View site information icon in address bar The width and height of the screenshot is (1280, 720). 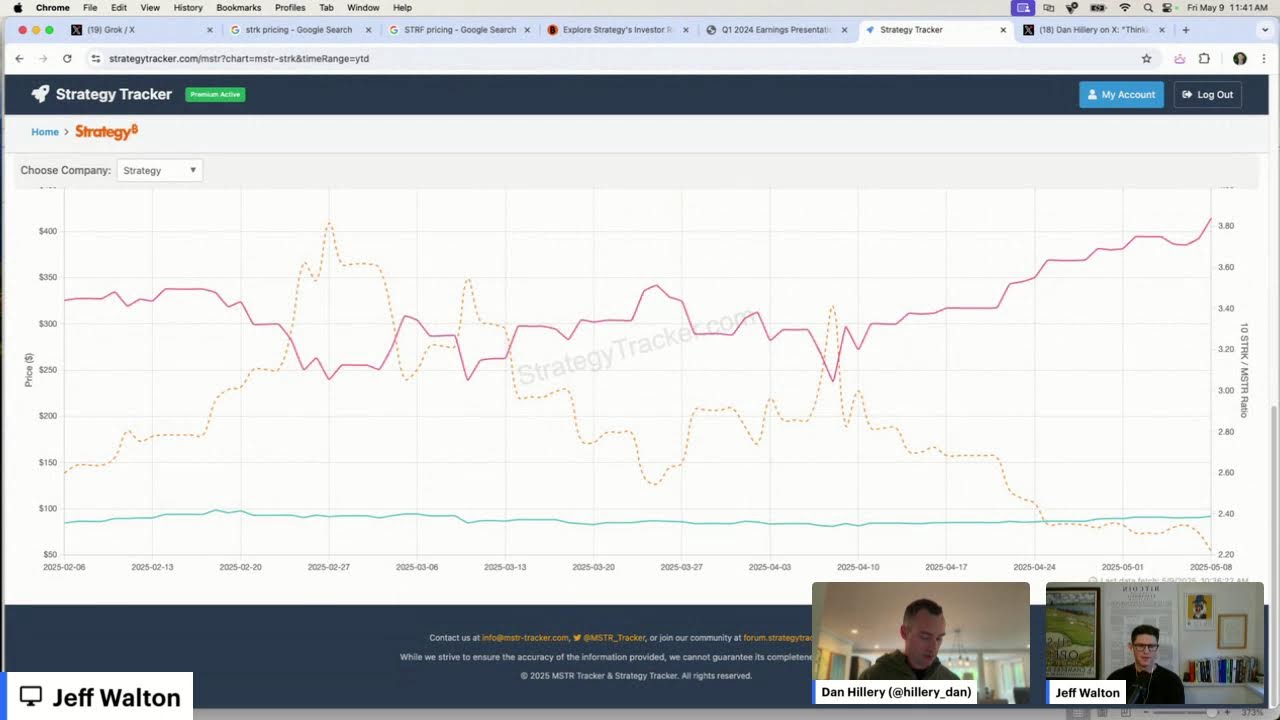96,59
